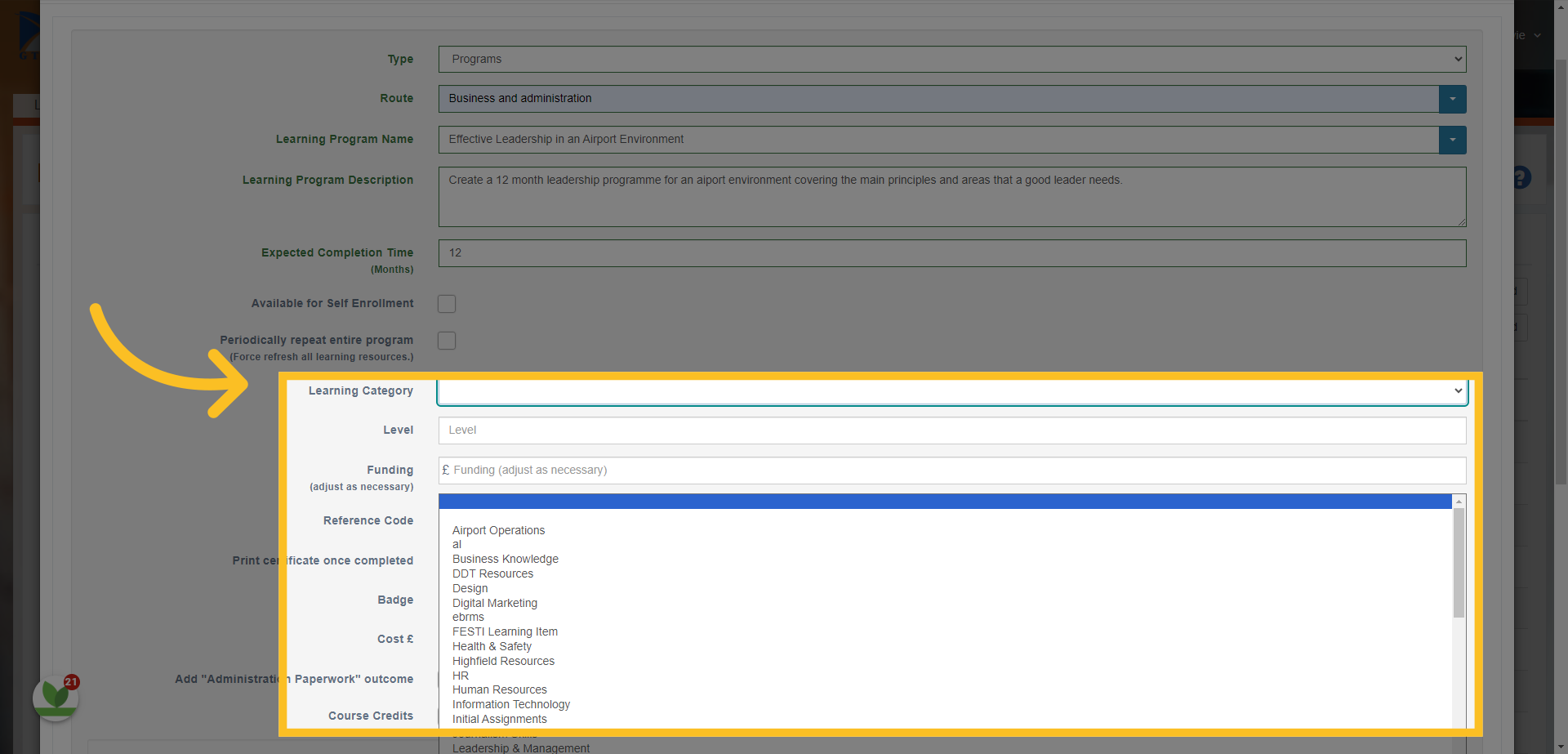Open the Learning Category dropdown
1568x754 pixels.
coord(952,391)
